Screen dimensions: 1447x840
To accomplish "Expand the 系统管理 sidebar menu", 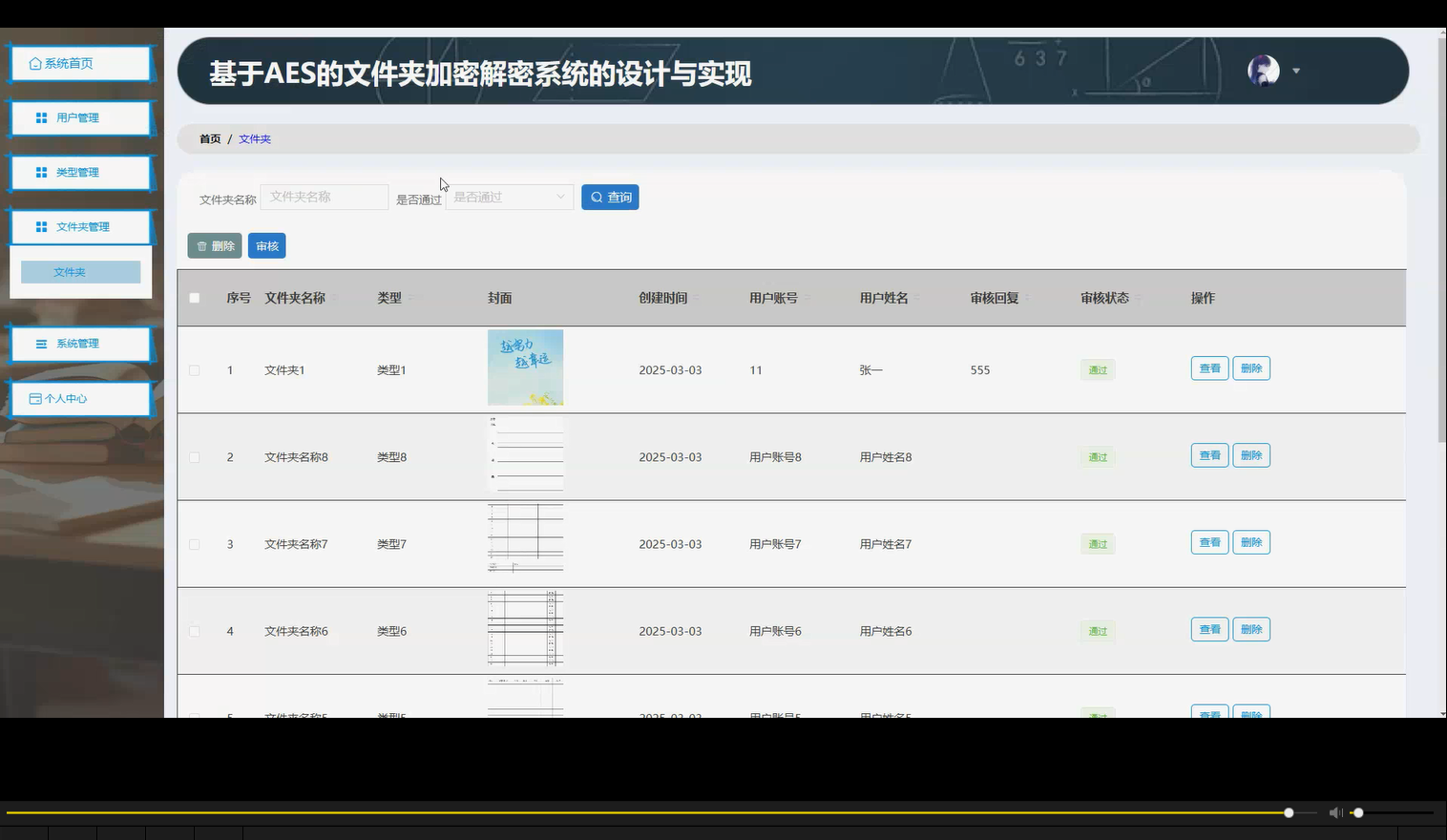I will click(x=81, y=344).
